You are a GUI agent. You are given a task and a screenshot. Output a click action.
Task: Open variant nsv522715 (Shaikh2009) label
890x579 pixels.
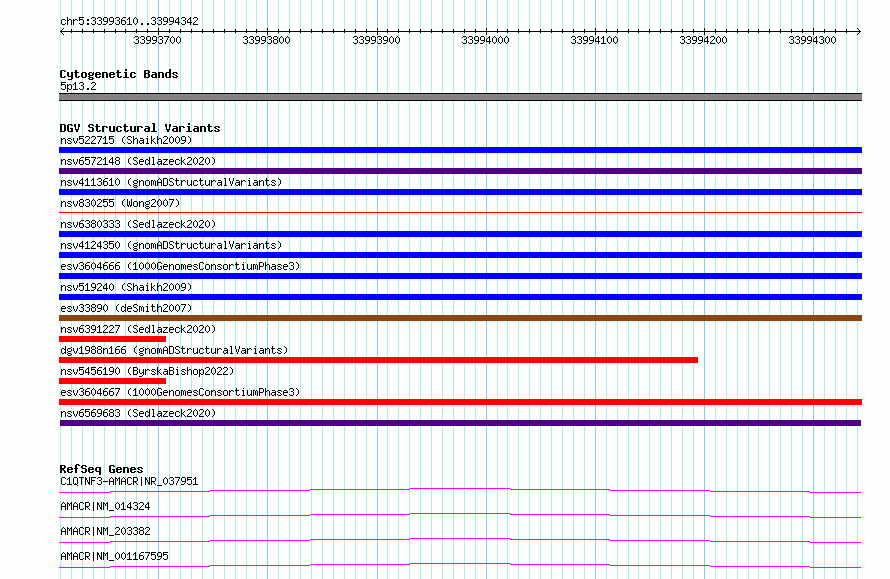point(126,140)
